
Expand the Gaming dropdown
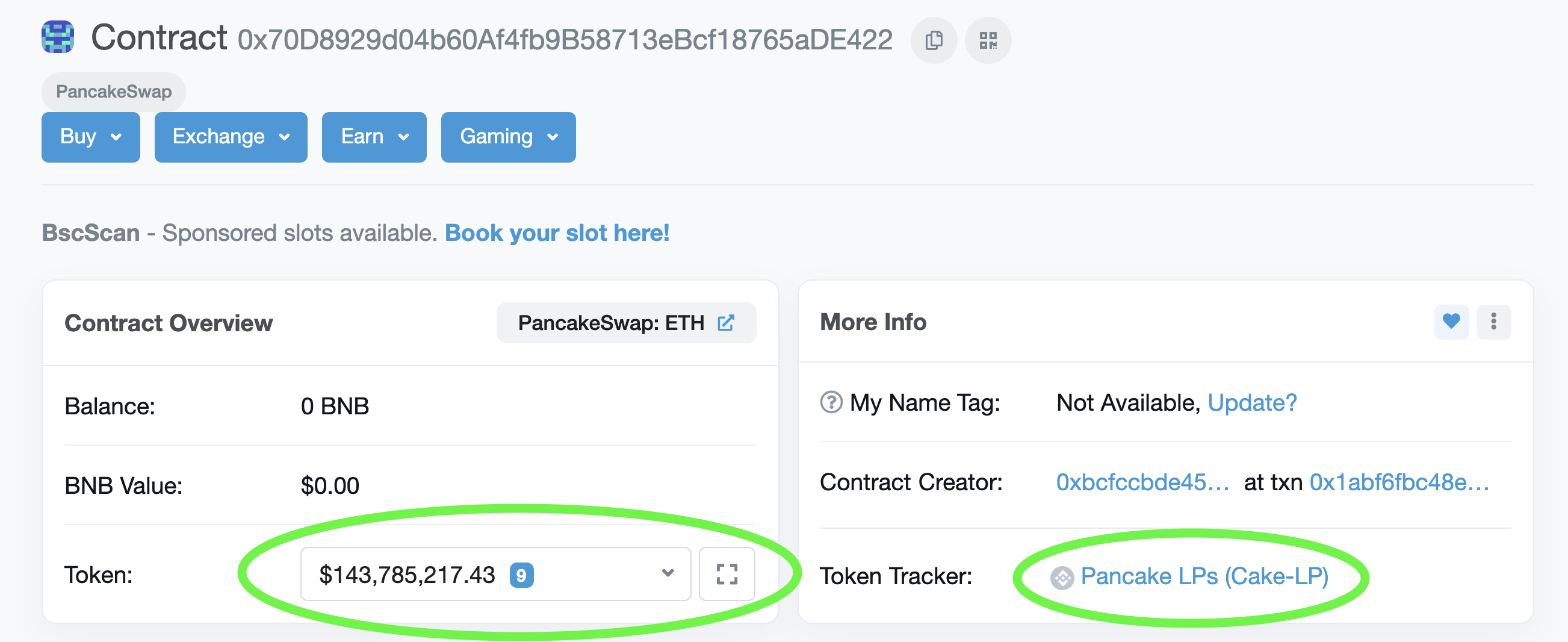(508, 137)
